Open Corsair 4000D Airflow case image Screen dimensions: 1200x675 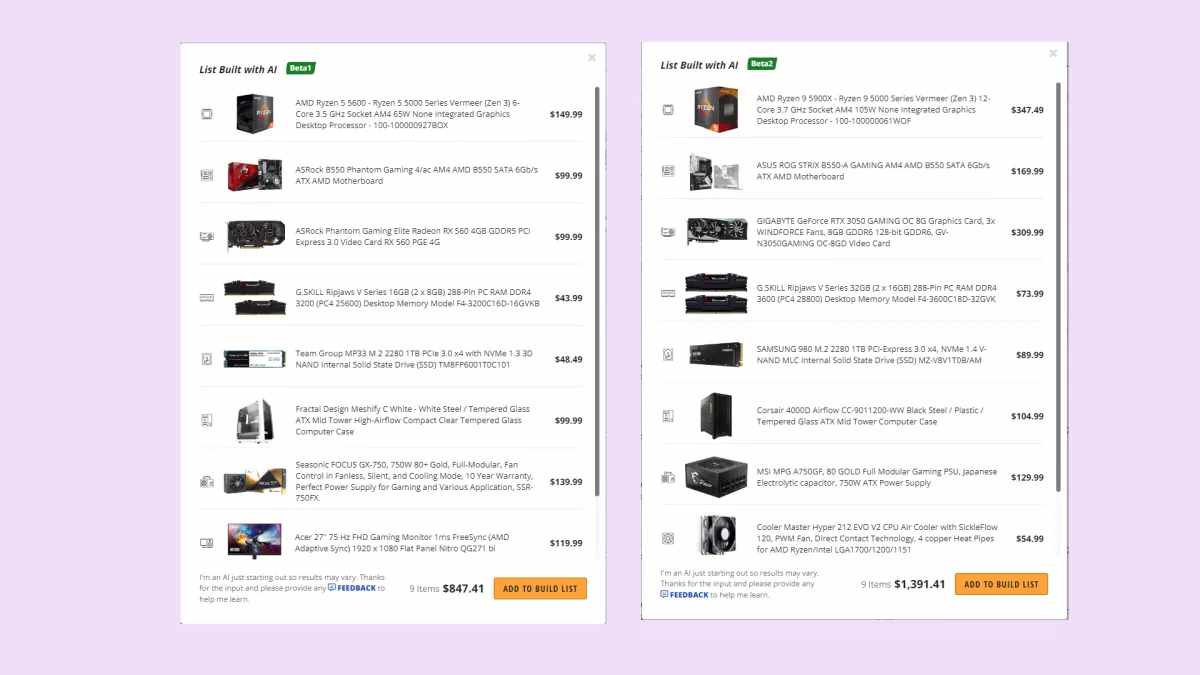[716, 416]
